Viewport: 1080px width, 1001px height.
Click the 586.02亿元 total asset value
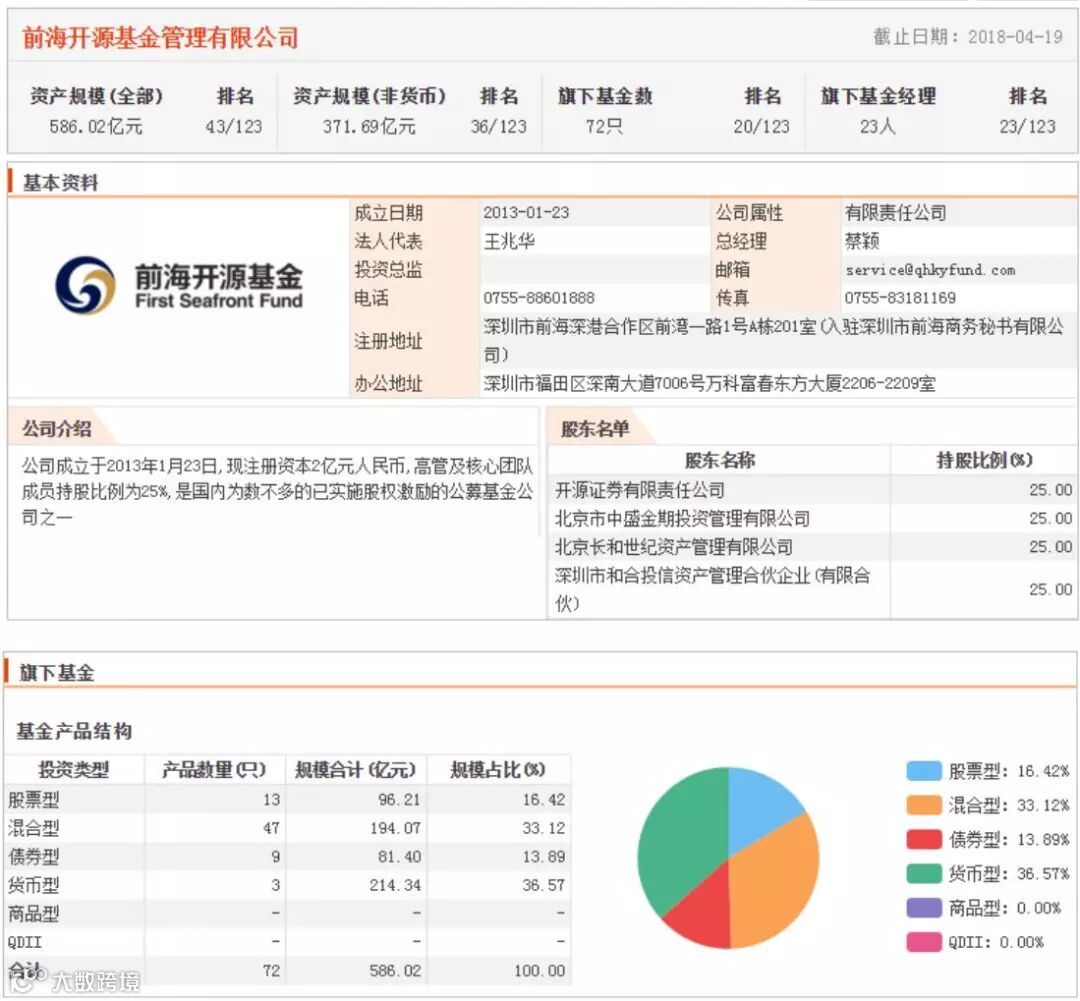pos(96,127)
